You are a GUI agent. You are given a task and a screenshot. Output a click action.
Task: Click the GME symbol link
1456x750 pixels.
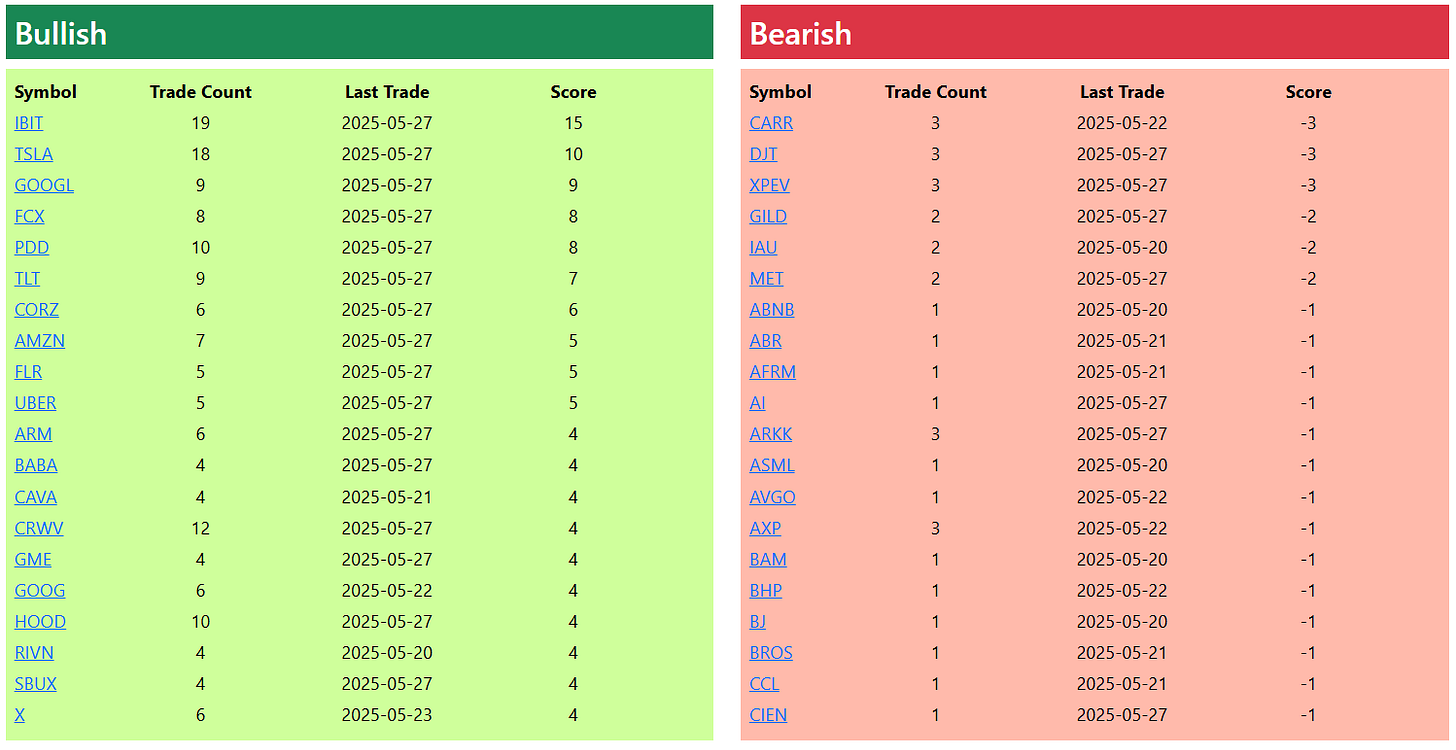(x=33, y=559)
